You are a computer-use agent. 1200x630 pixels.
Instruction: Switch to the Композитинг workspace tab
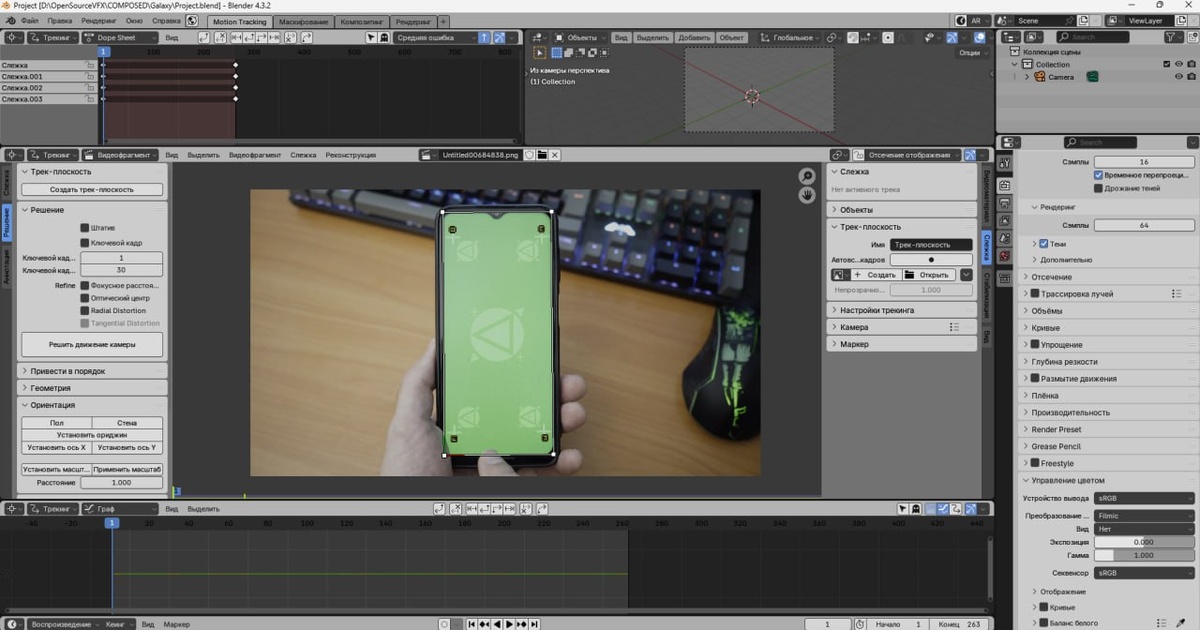pos(361,21)
